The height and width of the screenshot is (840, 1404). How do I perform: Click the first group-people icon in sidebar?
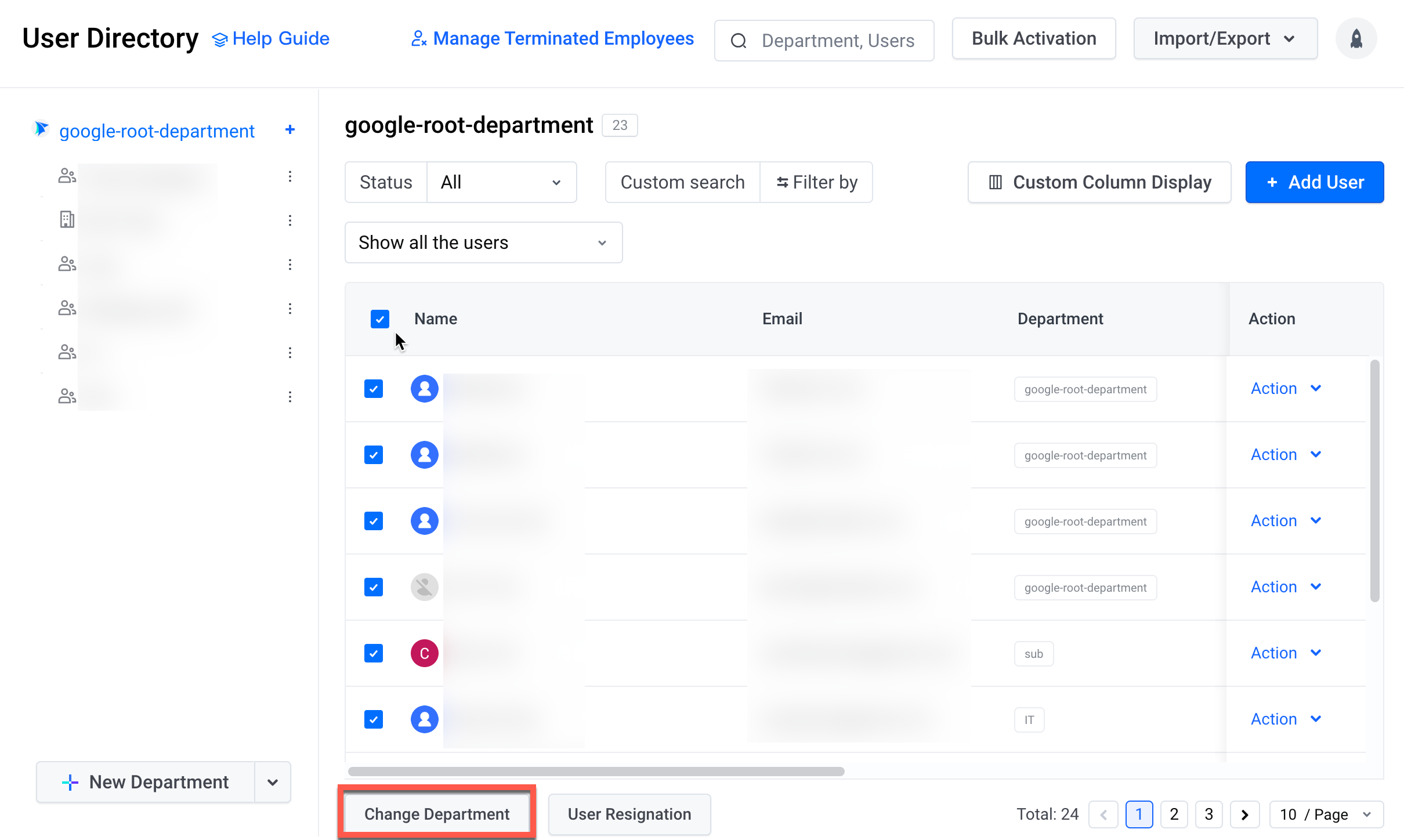67,176
